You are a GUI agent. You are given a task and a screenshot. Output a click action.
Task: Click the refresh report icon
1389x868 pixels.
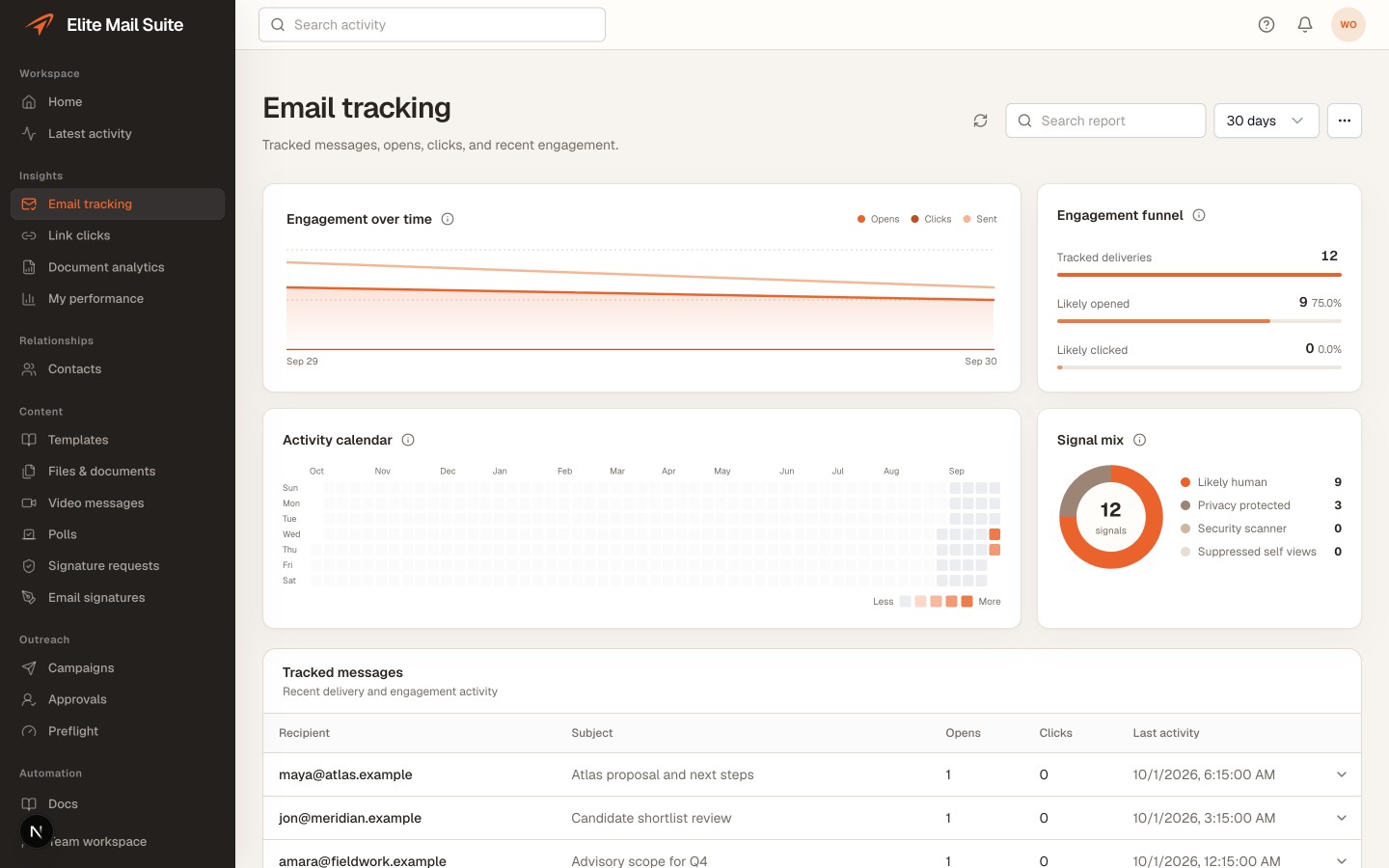pyautogui.click(x=980, y=121)
